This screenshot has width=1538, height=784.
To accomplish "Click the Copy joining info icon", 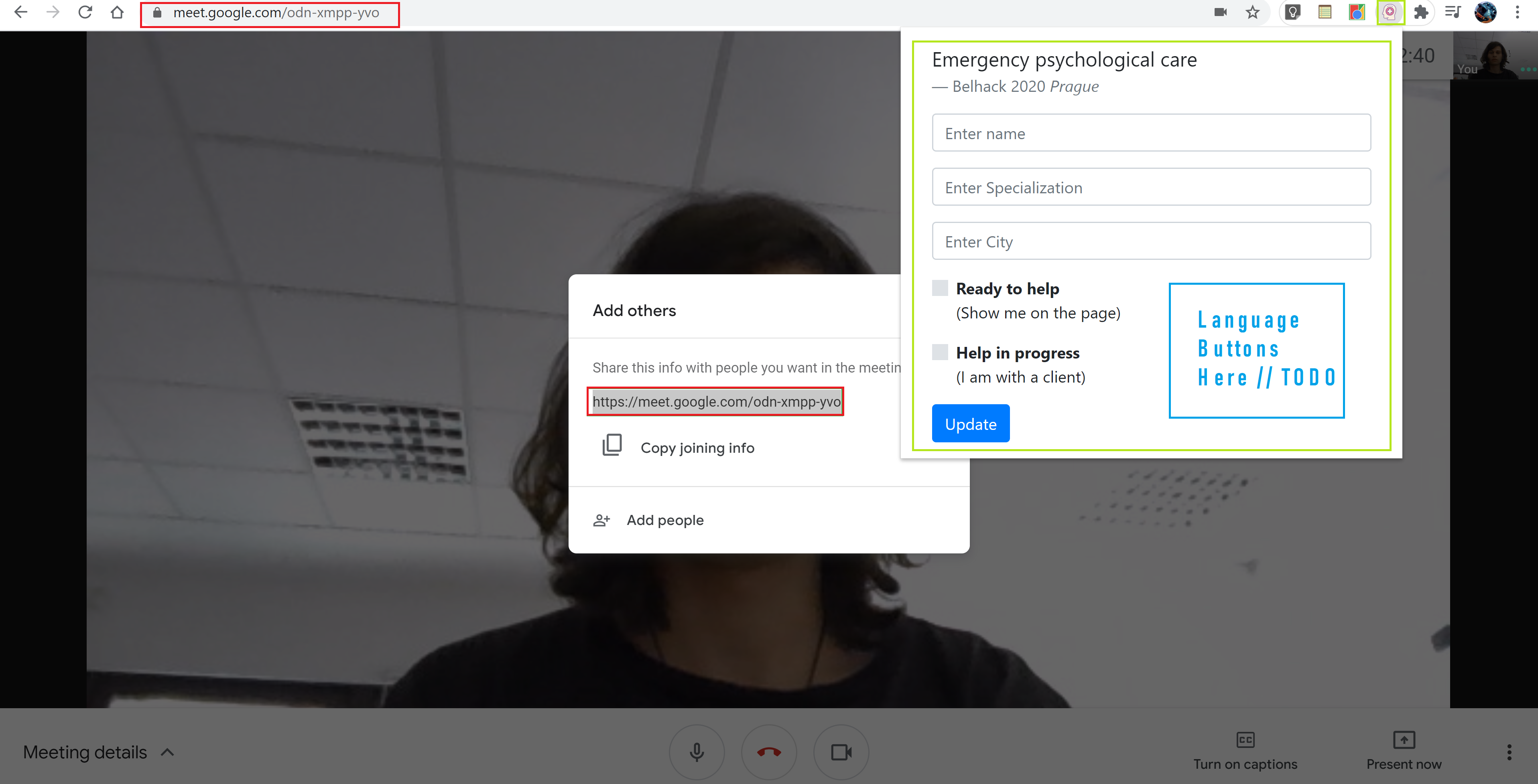I will (x=611, y=447).
